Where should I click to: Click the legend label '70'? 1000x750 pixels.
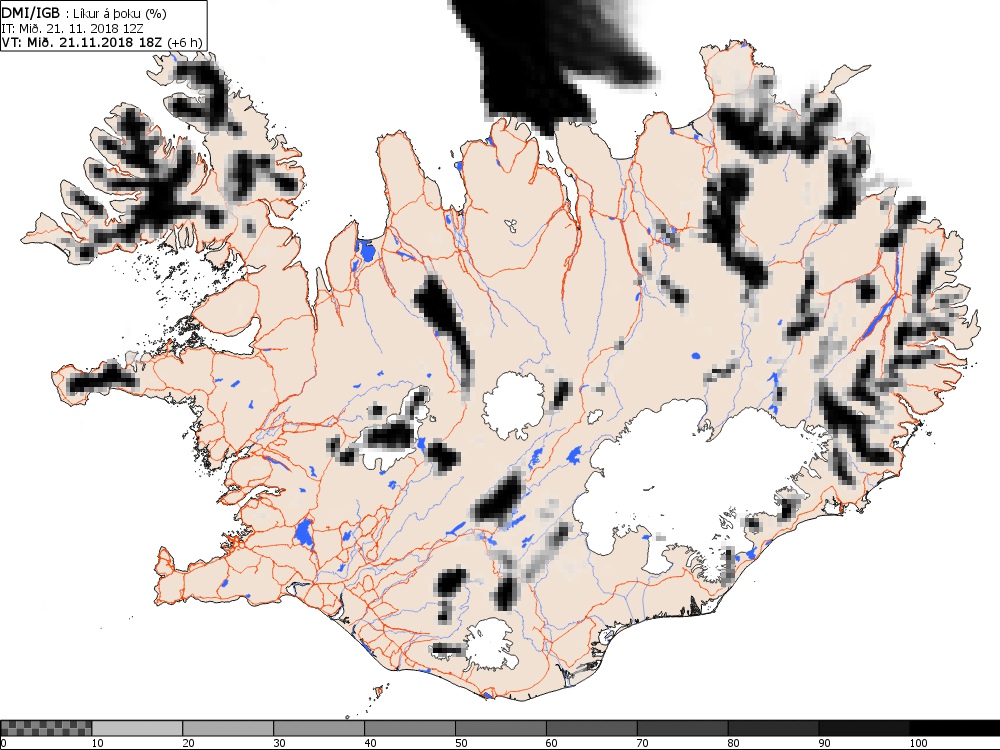coord(643,743)
